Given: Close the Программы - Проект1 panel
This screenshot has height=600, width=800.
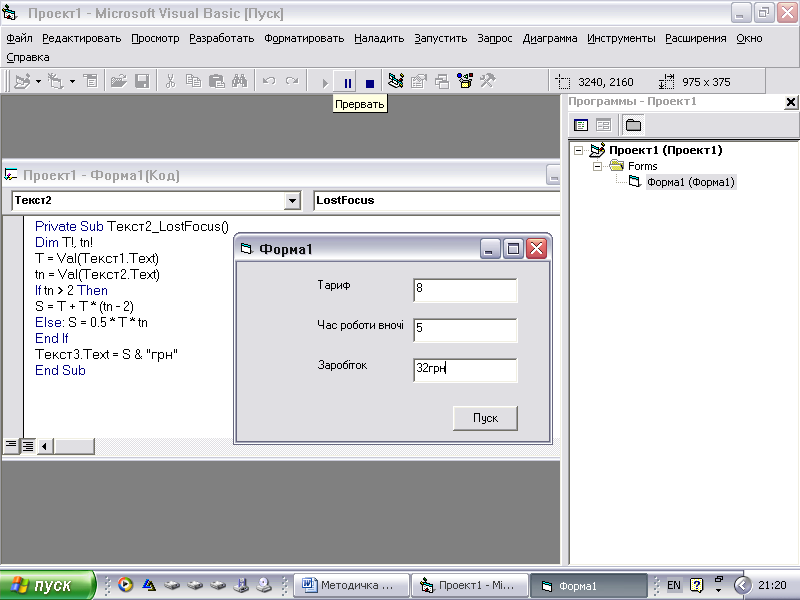Looking at the screenshot, I should coord(790,102).
